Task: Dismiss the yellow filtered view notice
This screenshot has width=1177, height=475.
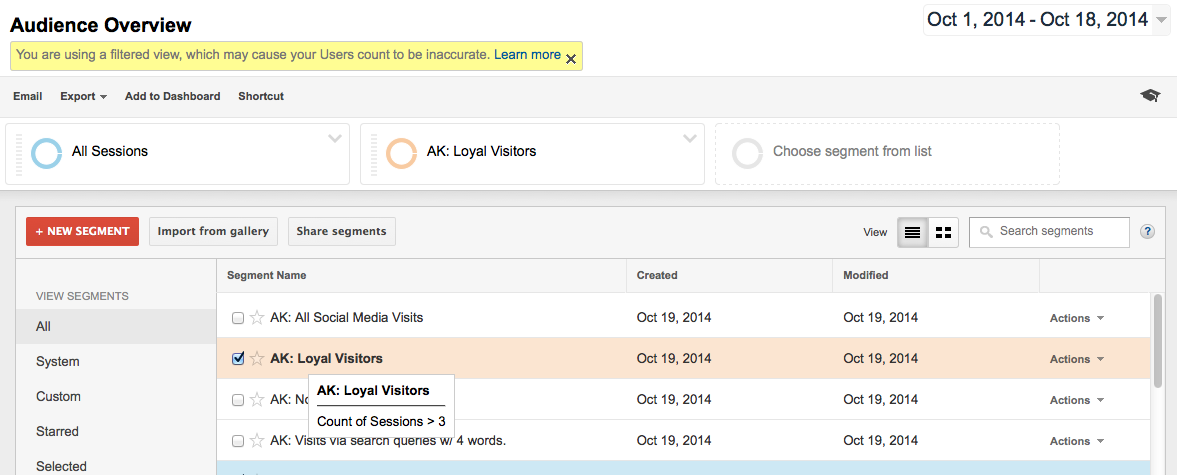Action: [571, 59]
